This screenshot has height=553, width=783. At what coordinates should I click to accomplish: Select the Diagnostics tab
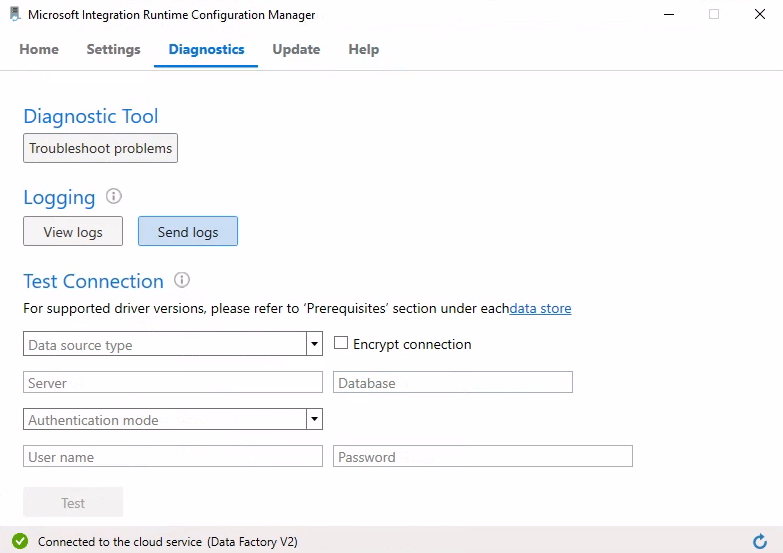pyautogui.click(x=206, y=49)
